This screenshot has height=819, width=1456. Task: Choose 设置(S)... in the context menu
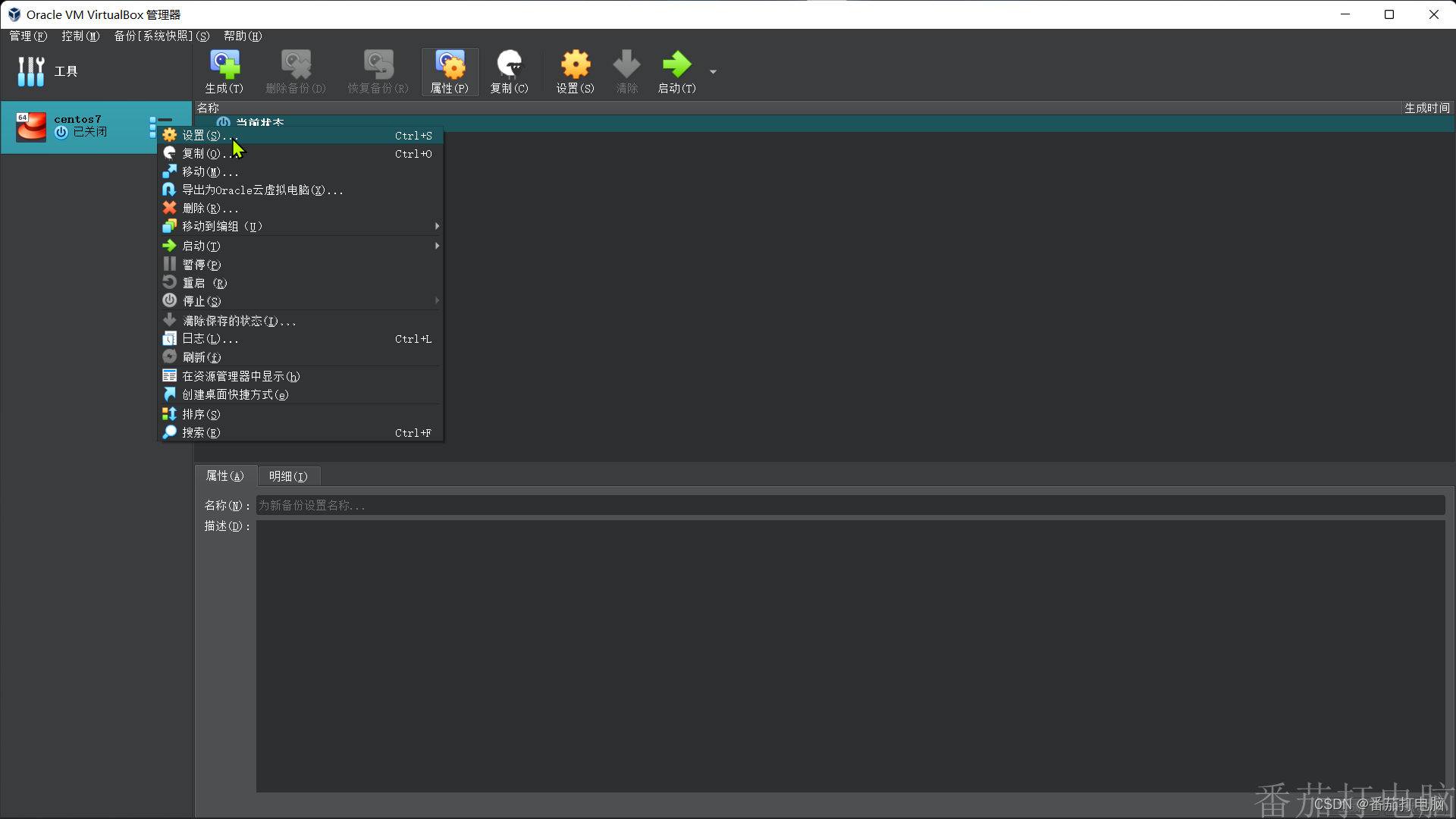300,136
